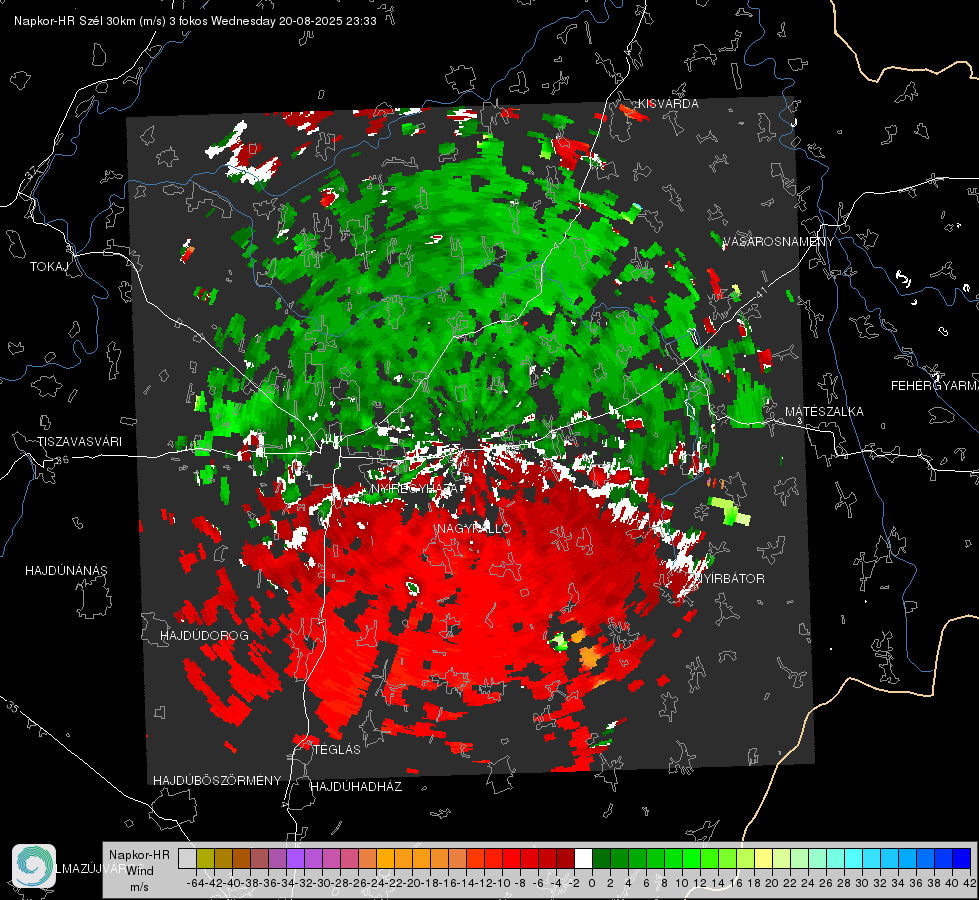Screen dimensions: 979x900
Task: Click the pale yellow legend swatch
Action: (x=764, y=858)
